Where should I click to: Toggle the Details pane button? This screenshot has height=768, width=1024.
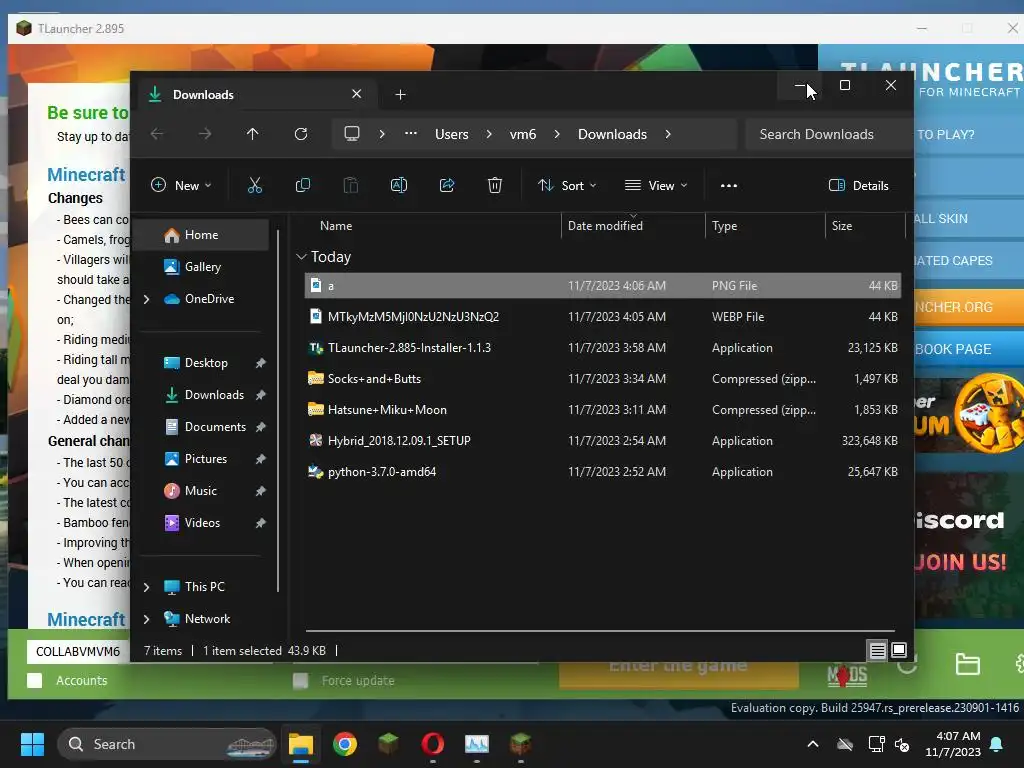click(x=858, y=185)
